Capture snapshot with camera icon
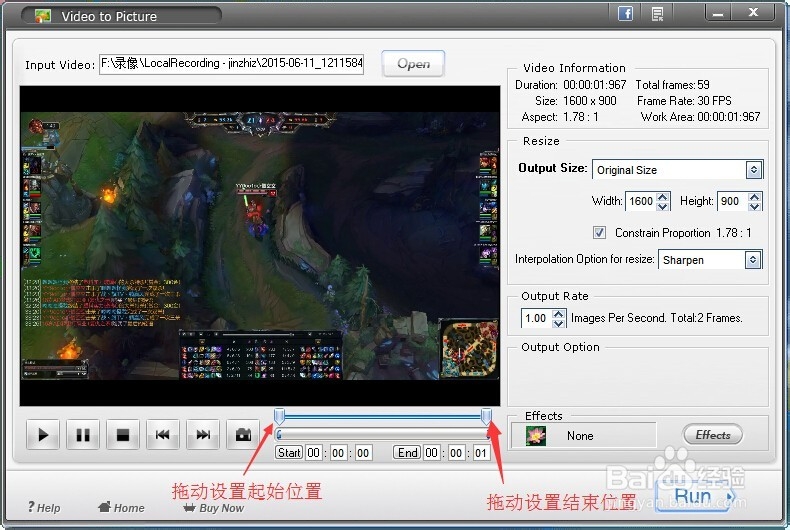Viewport: 790px width, 530px height. click(x=243, y=434)
